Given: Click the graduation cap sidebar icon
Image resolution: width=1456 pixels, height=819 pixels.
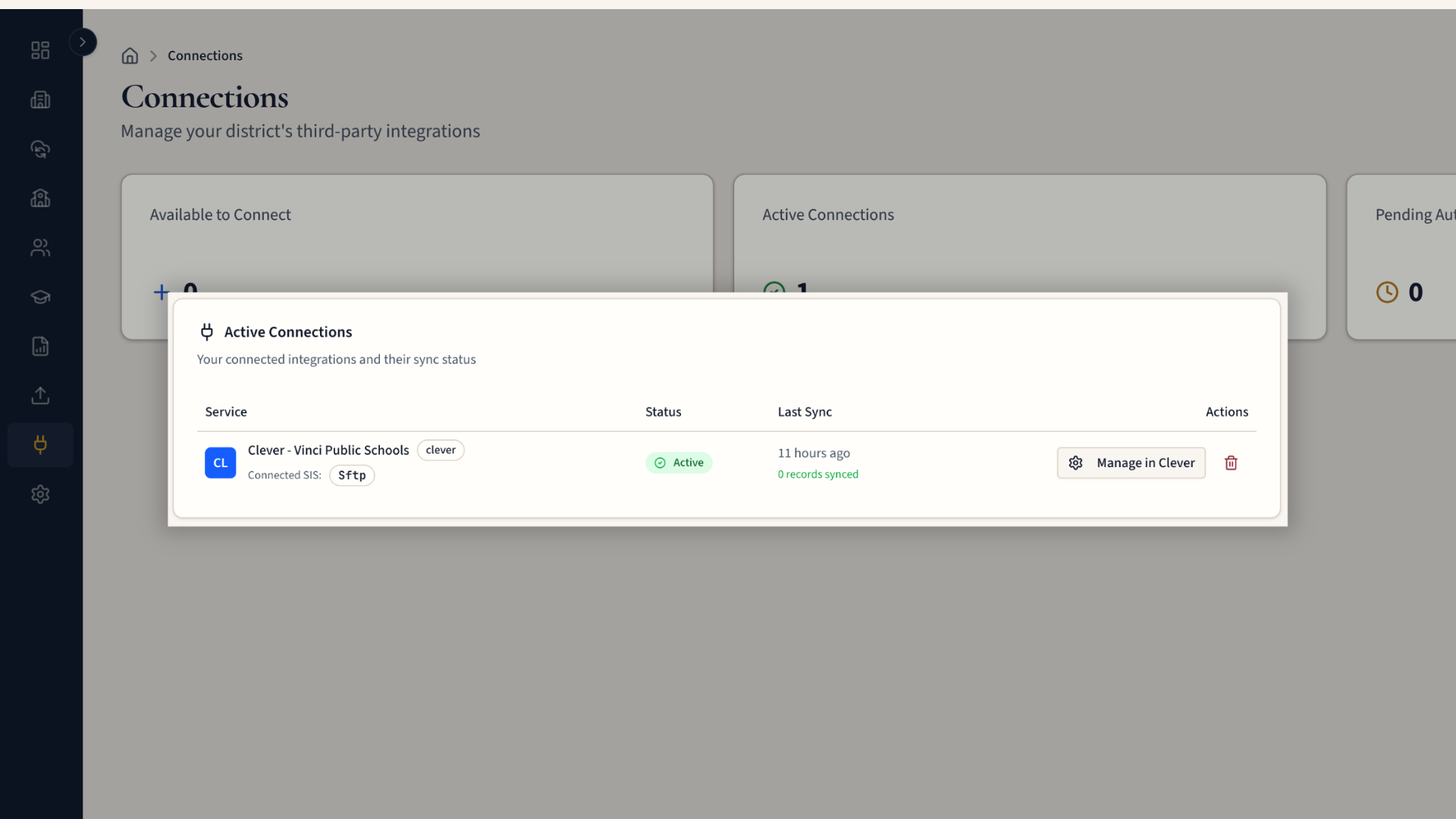Looking at the screenshot, I should 40,297.
